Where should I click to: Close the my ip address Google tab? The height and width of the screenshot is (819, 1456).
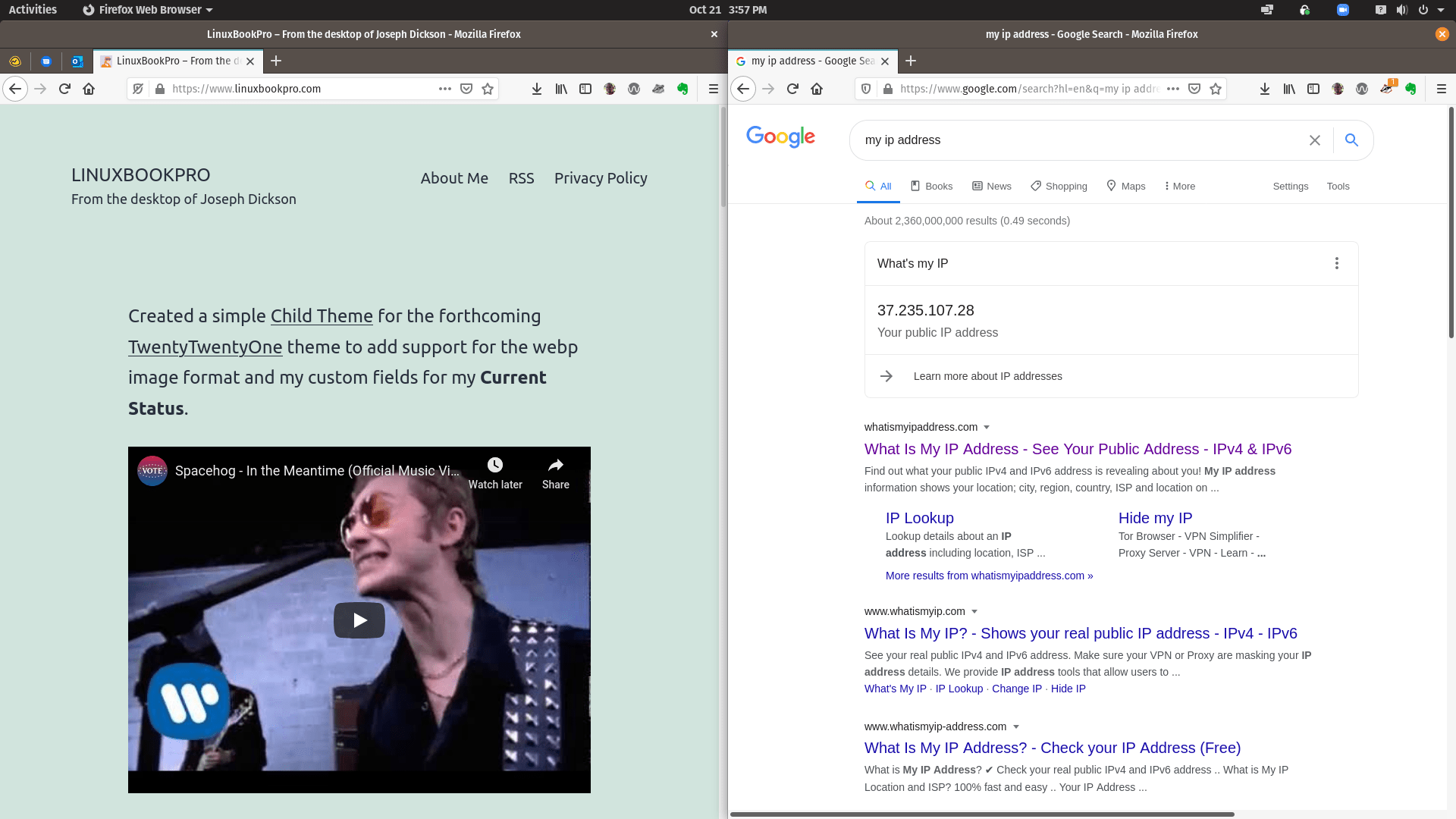click(x=884, y=61)
